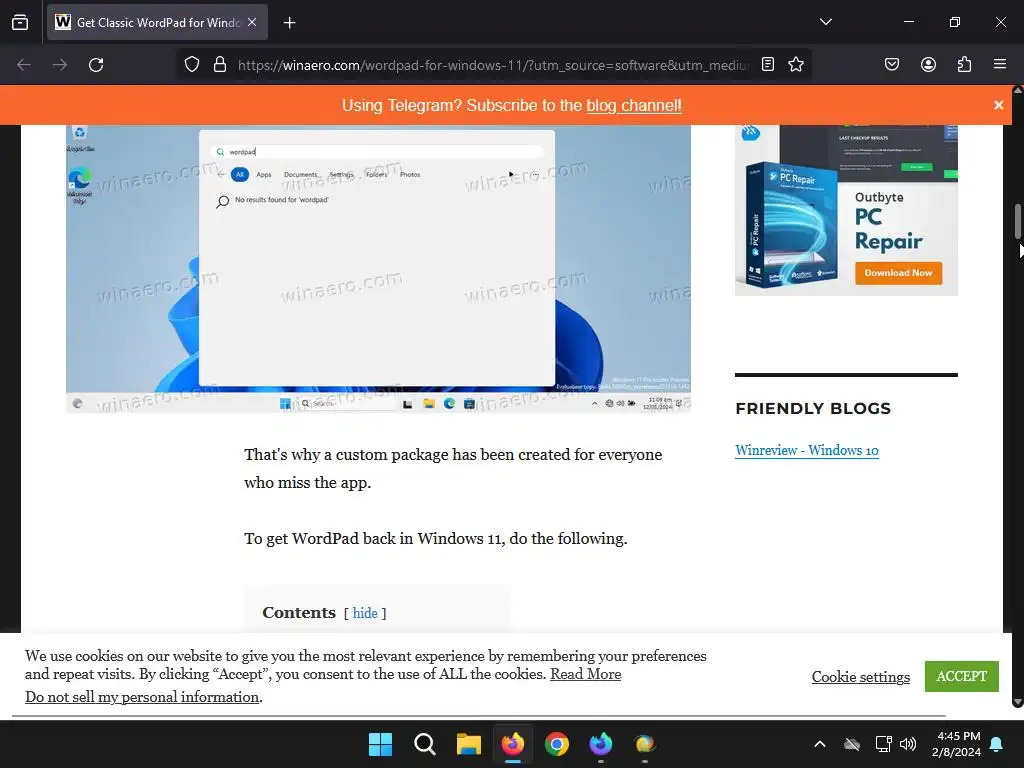This screenshot has width=1024, height=768.
Task: Open the volume speaker tray icon
Action: click(x=908, y=744)
